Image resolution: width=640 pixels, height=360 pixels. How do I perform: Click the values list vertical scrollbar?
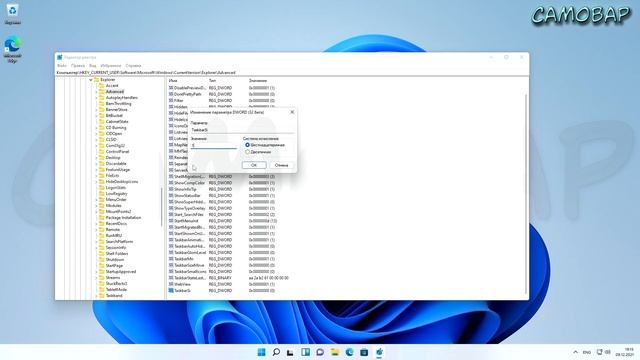[526, 194]
